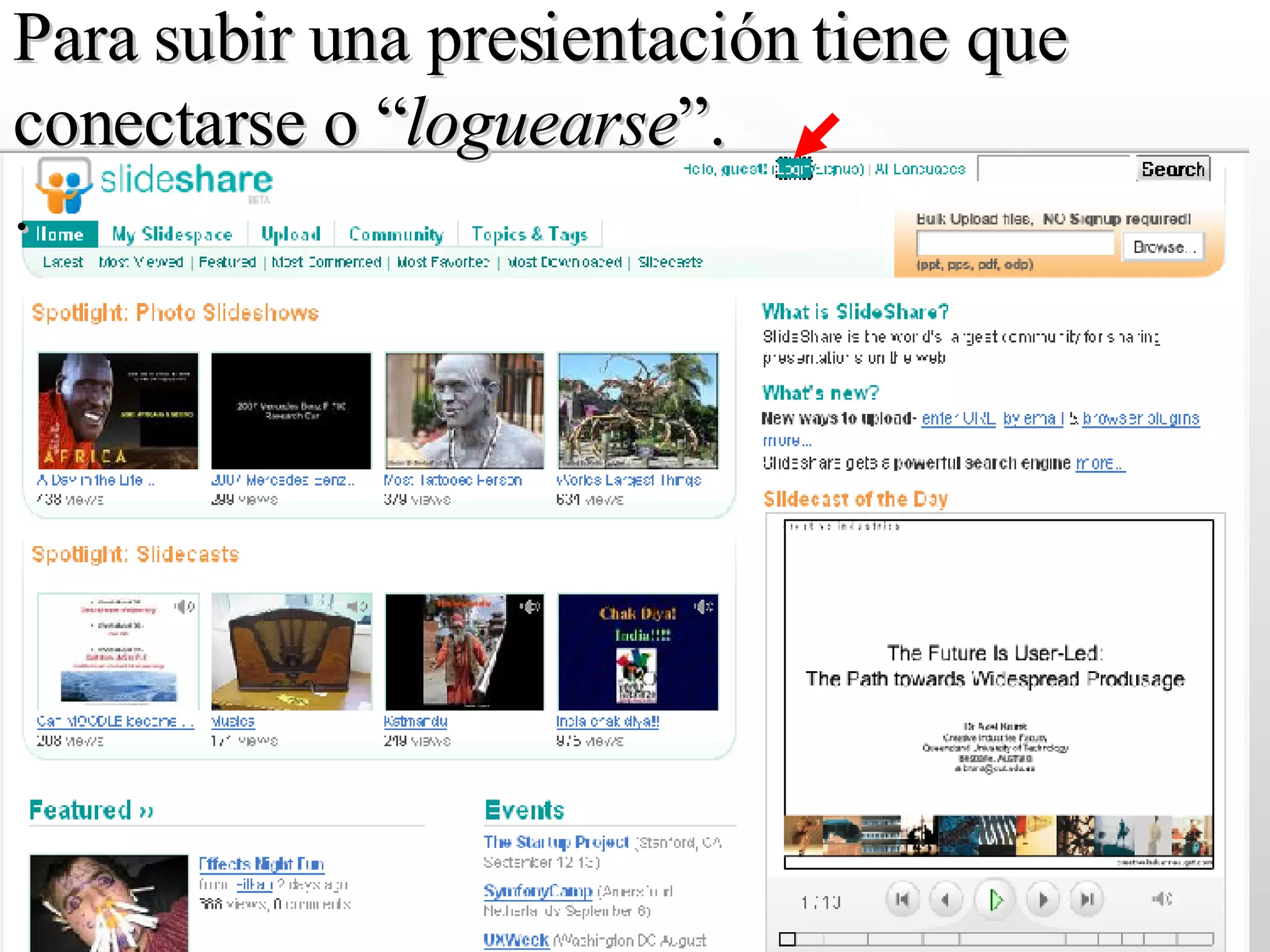This screenshot has height=952, width=1270.
Task: Select Most Downloaded filter link
Action: coord(564,262)
